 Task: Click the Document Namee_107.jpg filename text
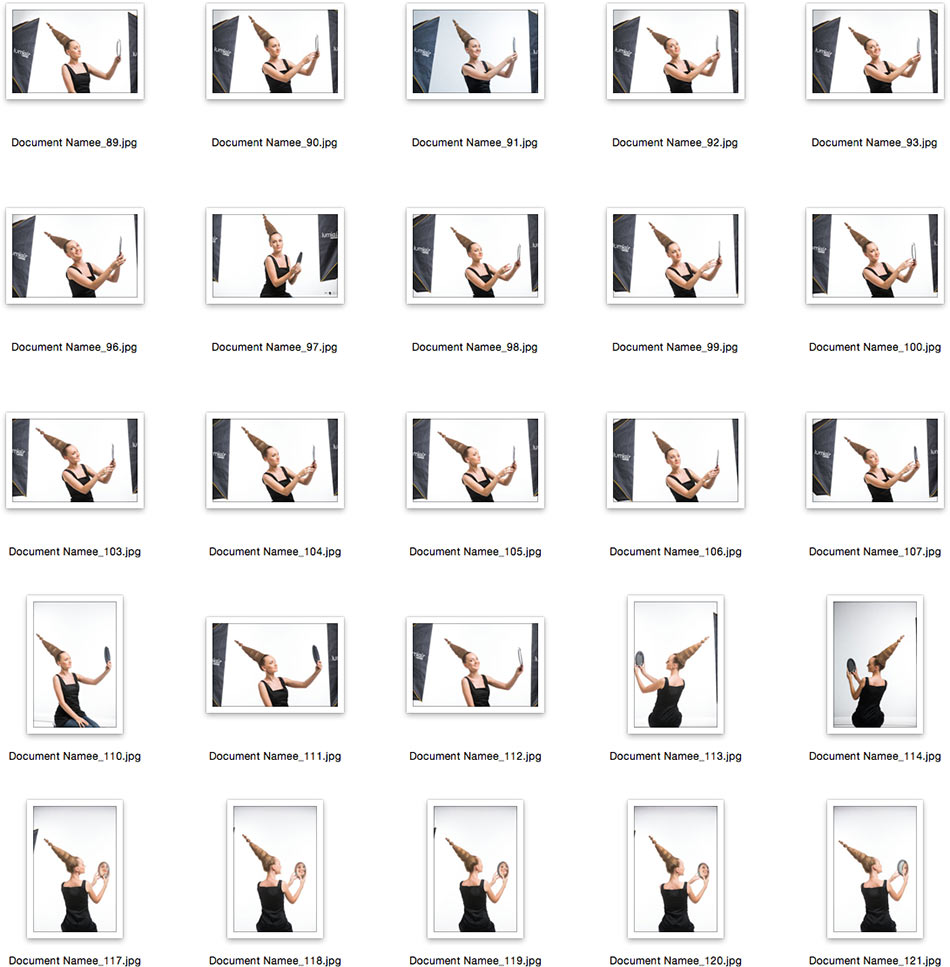[875, 552]
